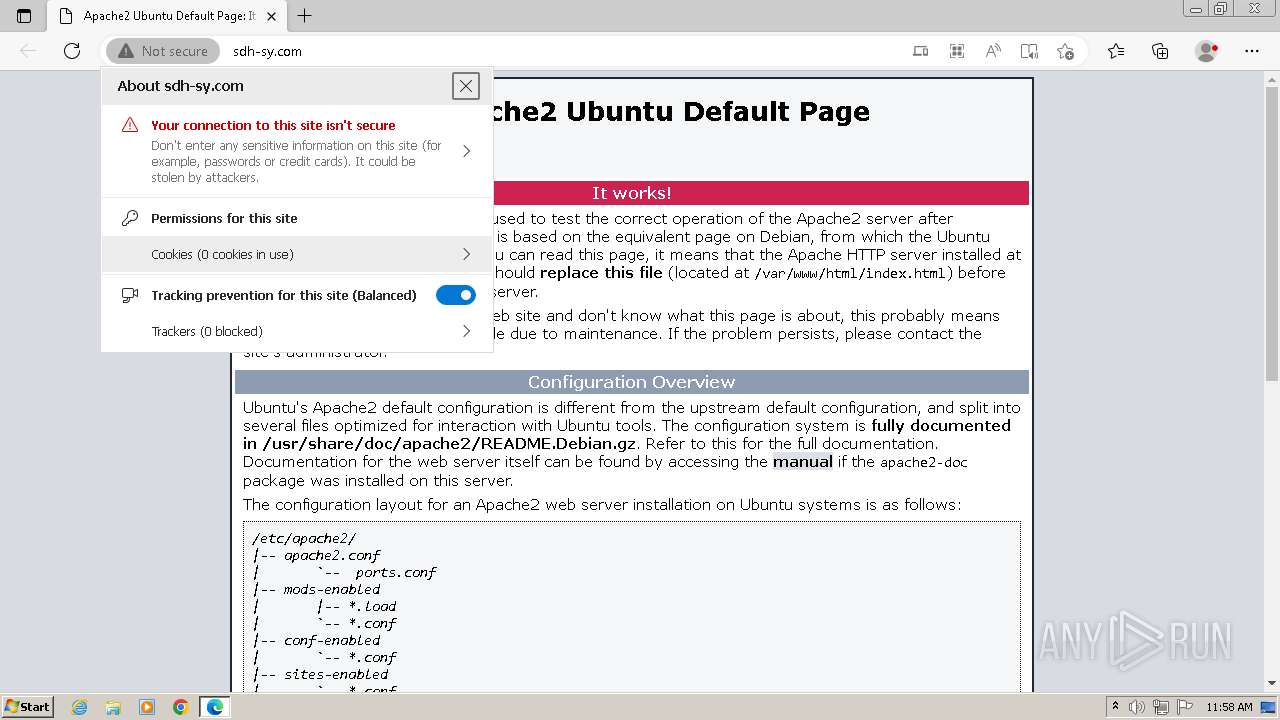Start Read aloud from address bar

click(993, 51)
